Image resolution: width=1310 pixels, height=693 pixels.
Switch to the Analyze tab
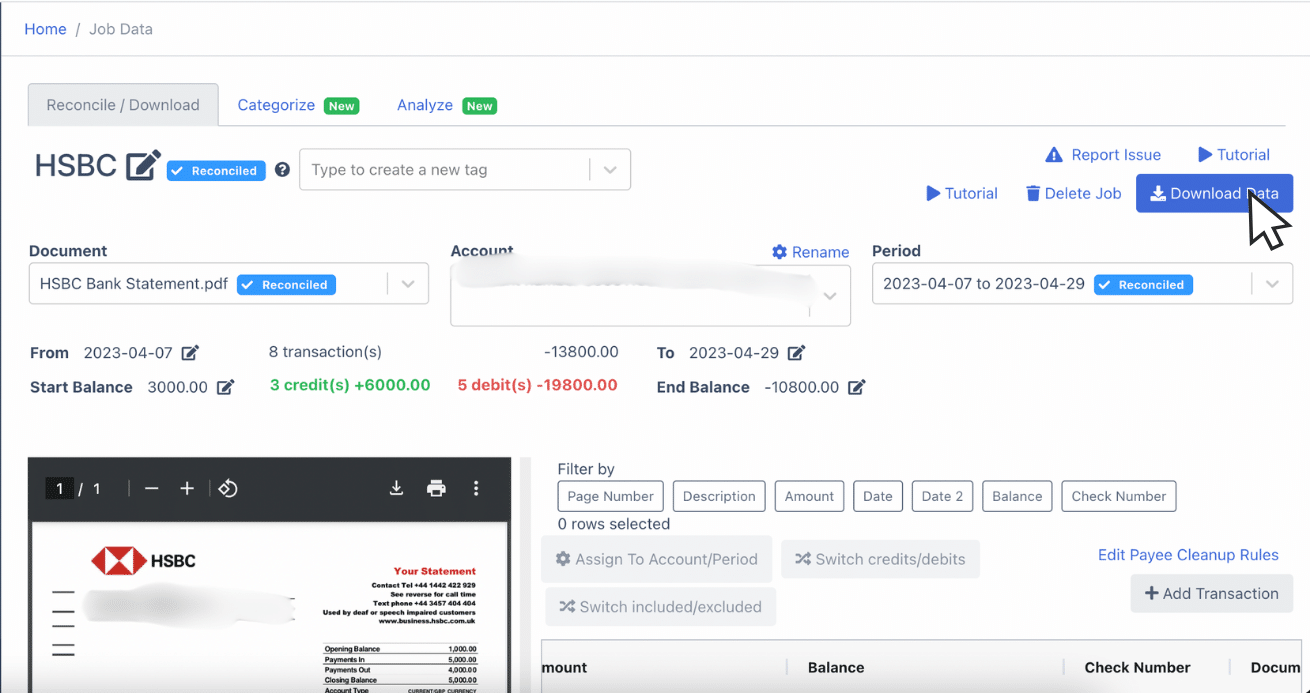click(x=446, y=105)
